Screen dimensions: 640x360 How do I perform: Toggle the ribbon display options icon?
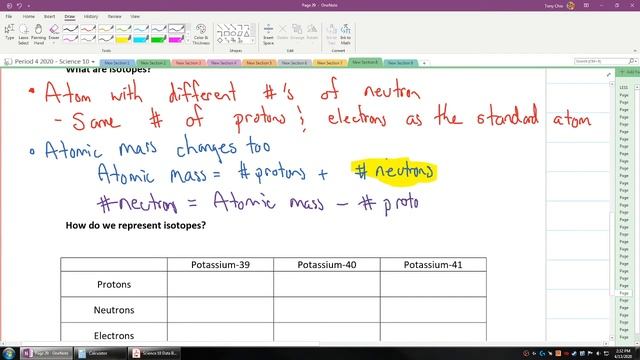click(587, 6)
